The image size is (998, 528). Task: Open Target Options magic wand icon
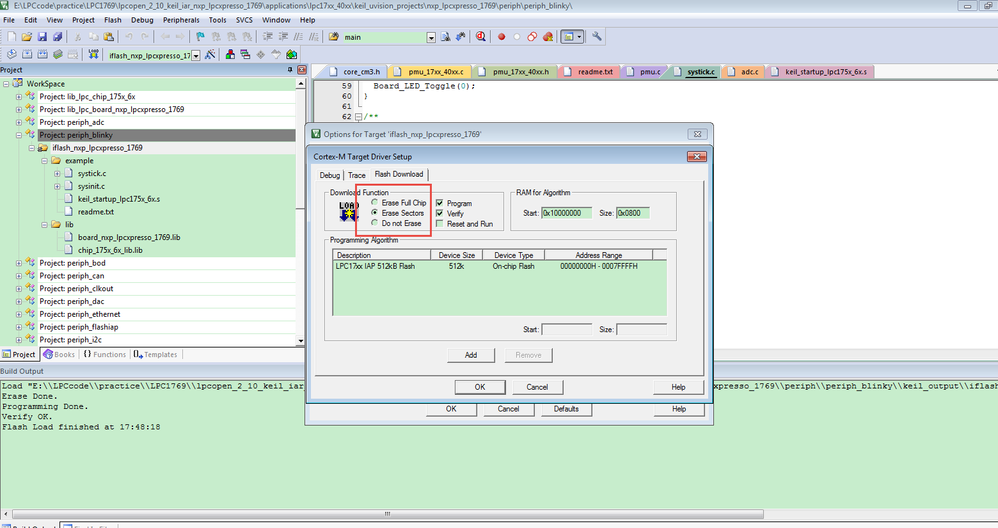pyautogui.click(x=210, y=55)
